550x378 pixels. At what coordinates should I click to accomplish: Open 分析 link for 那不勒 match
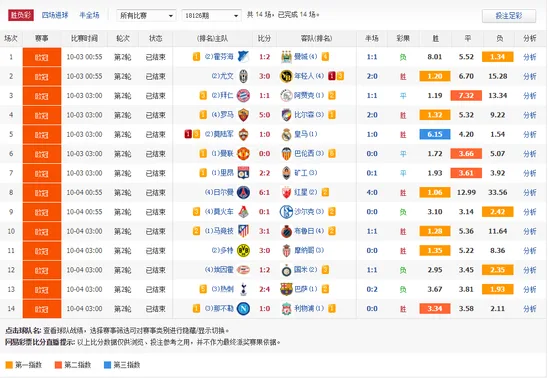click(x=530, y=309)
